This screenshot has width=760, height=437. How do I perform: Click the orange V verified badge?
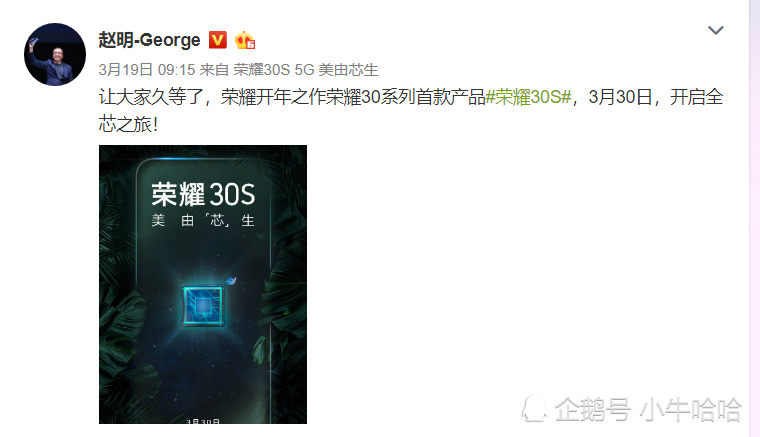click(x=218, y=40)
